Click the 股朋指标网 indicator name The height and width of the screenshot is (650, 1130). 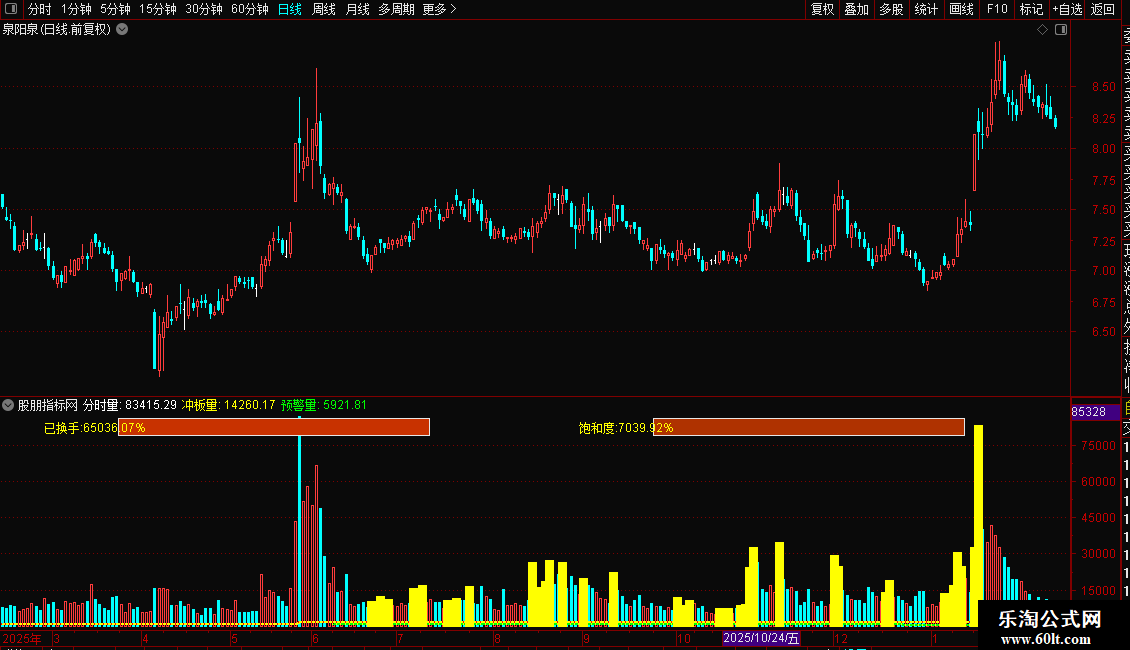pos(48,405)
